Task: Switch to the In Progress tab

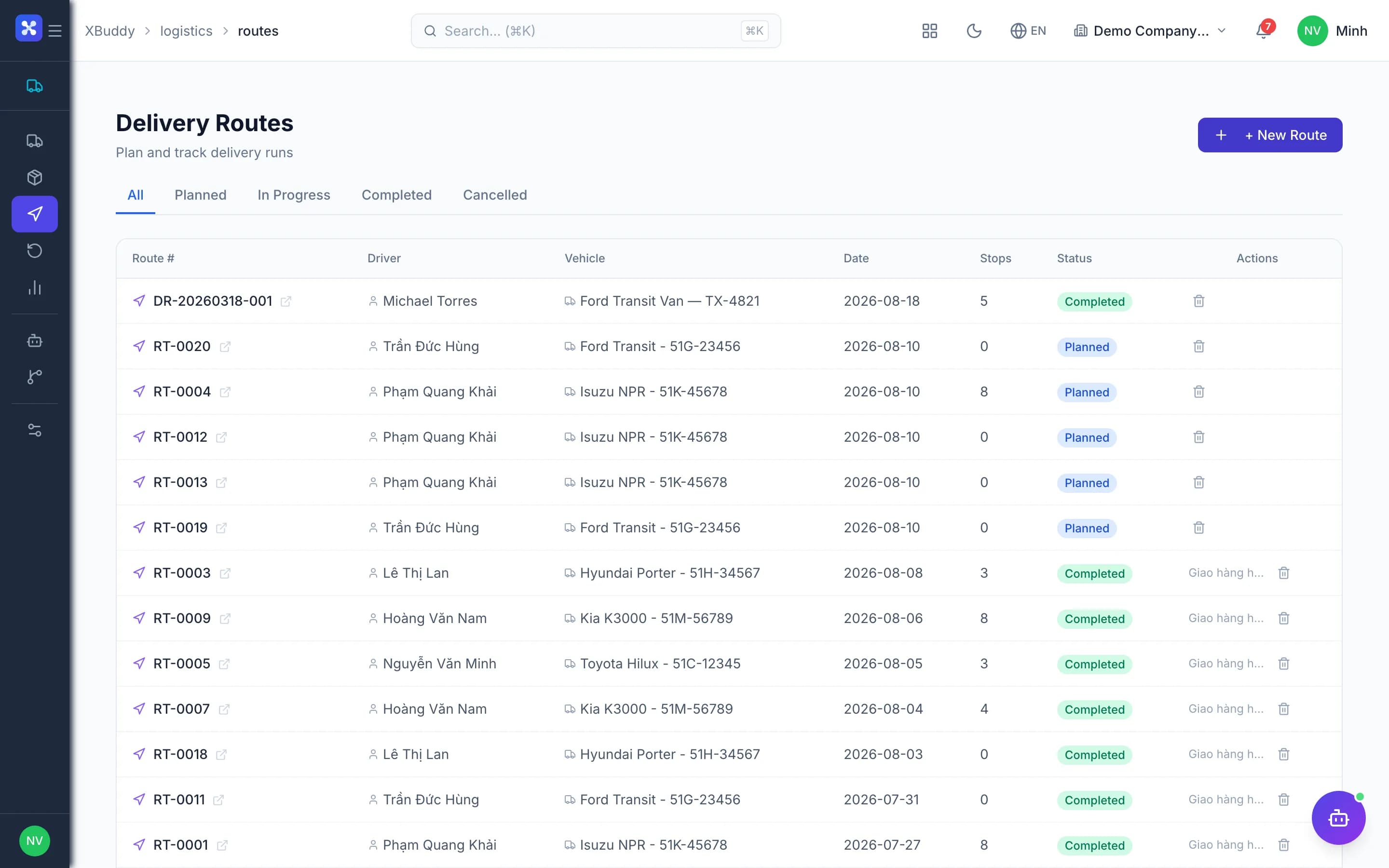Action: pyautogui.click(x=294, y=195)
